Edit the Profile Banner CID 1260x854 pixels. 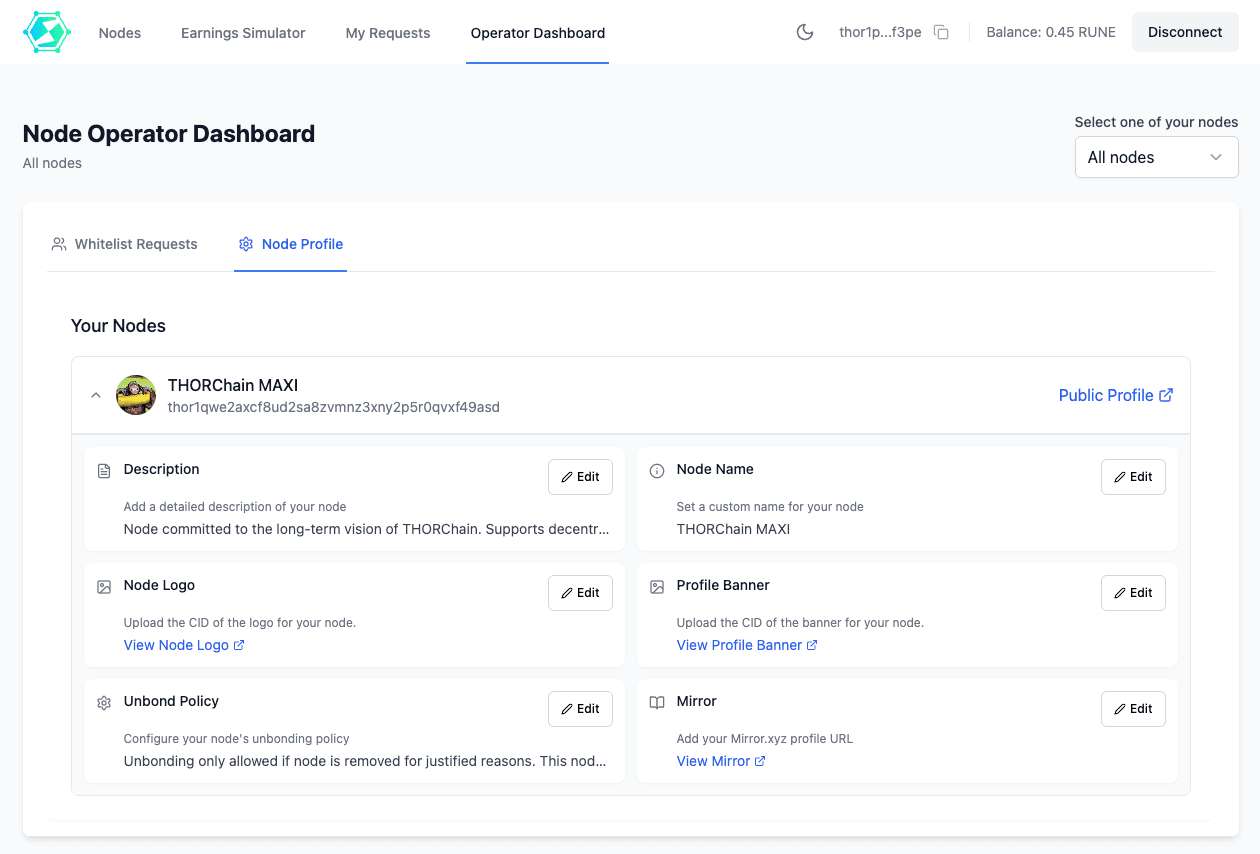tap(1133, 593)
